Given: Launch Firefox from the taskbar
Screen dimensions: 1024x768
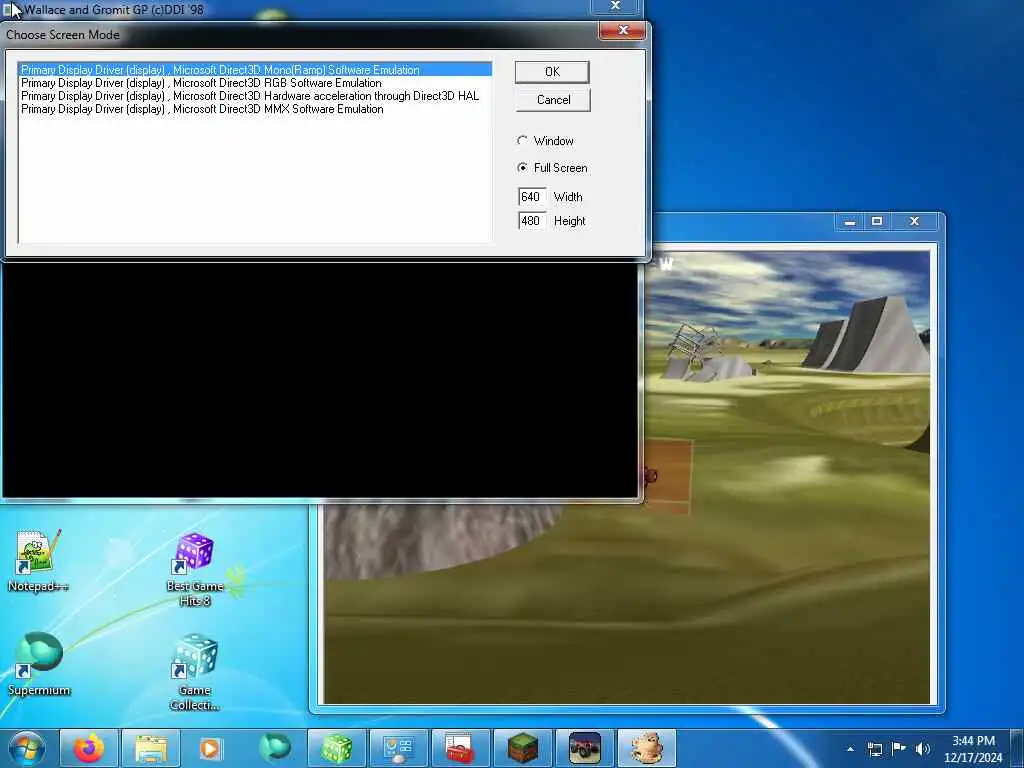Looking at the screenshot, I should [x=89, y=748].
